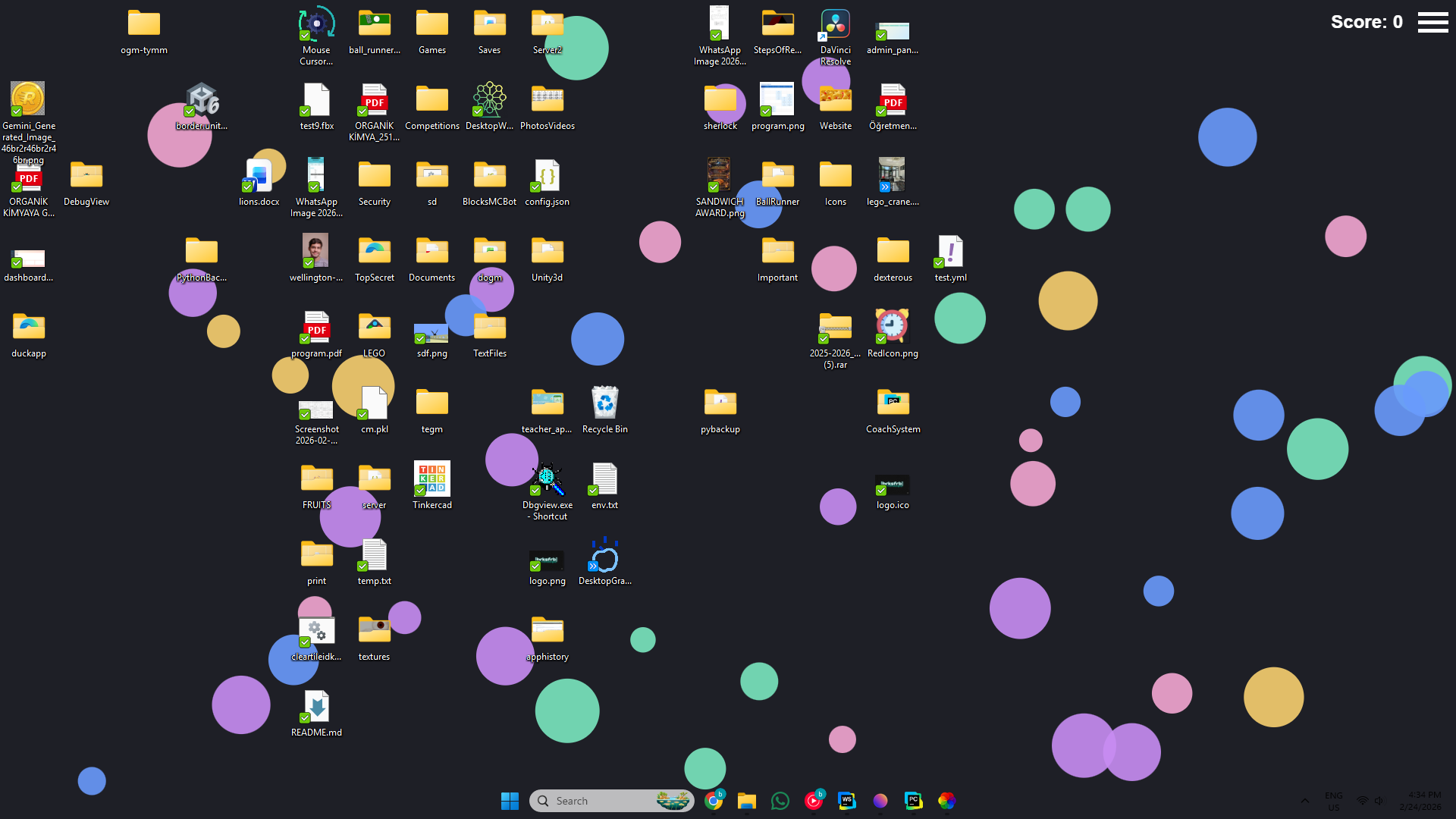This screenshot has height=819, width=1456.
Task: Open WhatsApp from the taskbar
Action: [x=780, y=801]
